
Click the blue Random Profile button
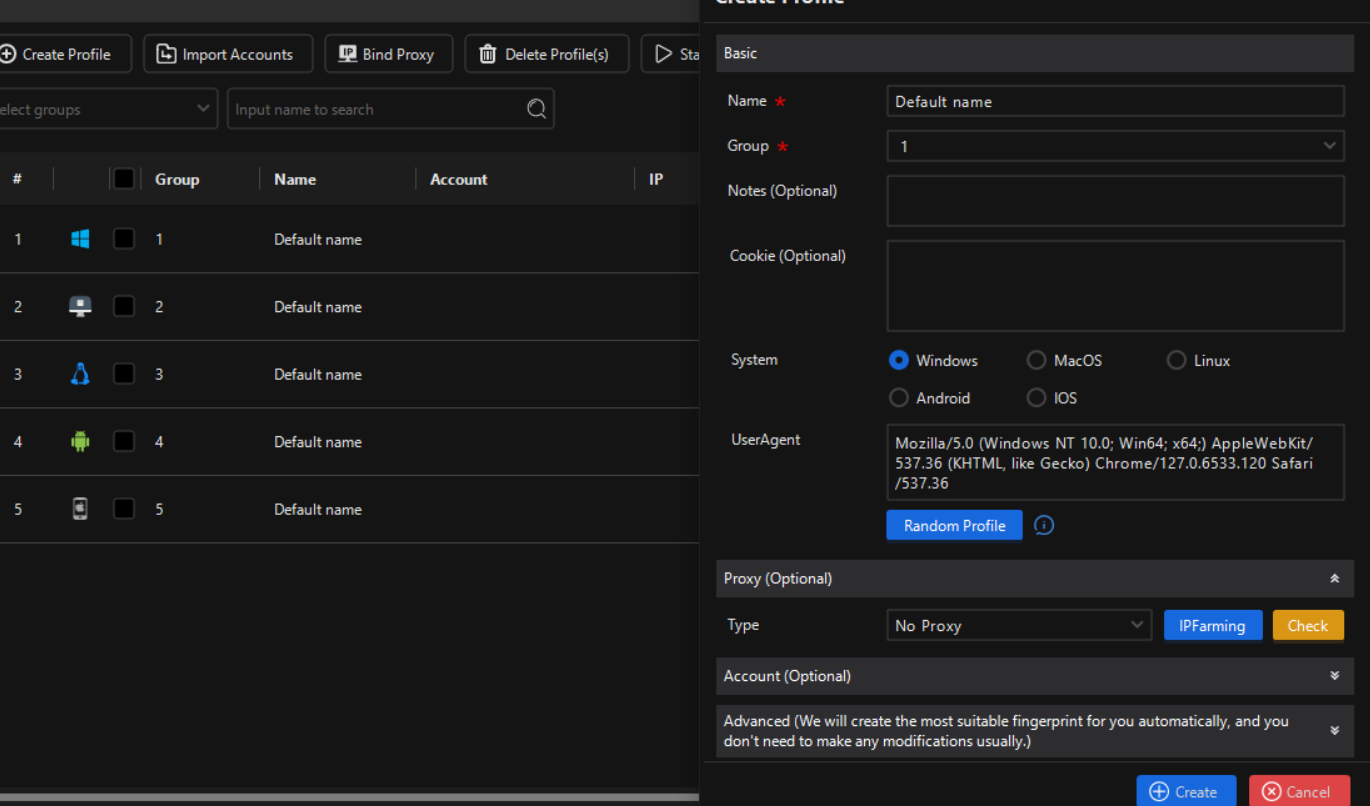(954, 525)
